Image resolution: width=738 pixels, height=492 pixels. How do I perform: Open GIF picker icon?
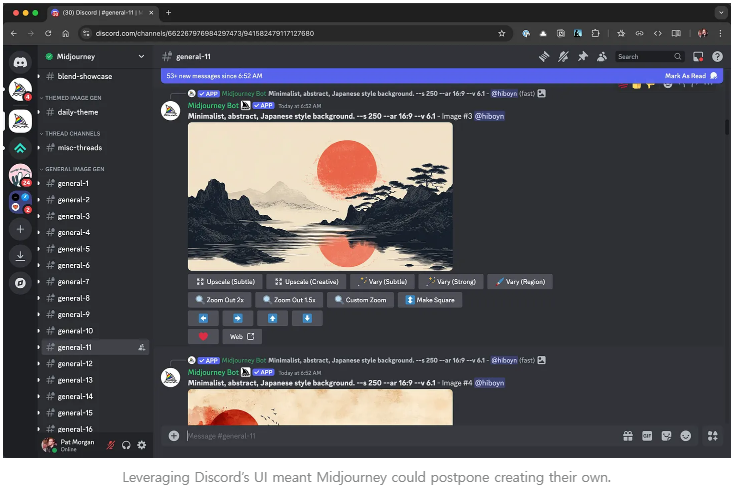[647, 436]
